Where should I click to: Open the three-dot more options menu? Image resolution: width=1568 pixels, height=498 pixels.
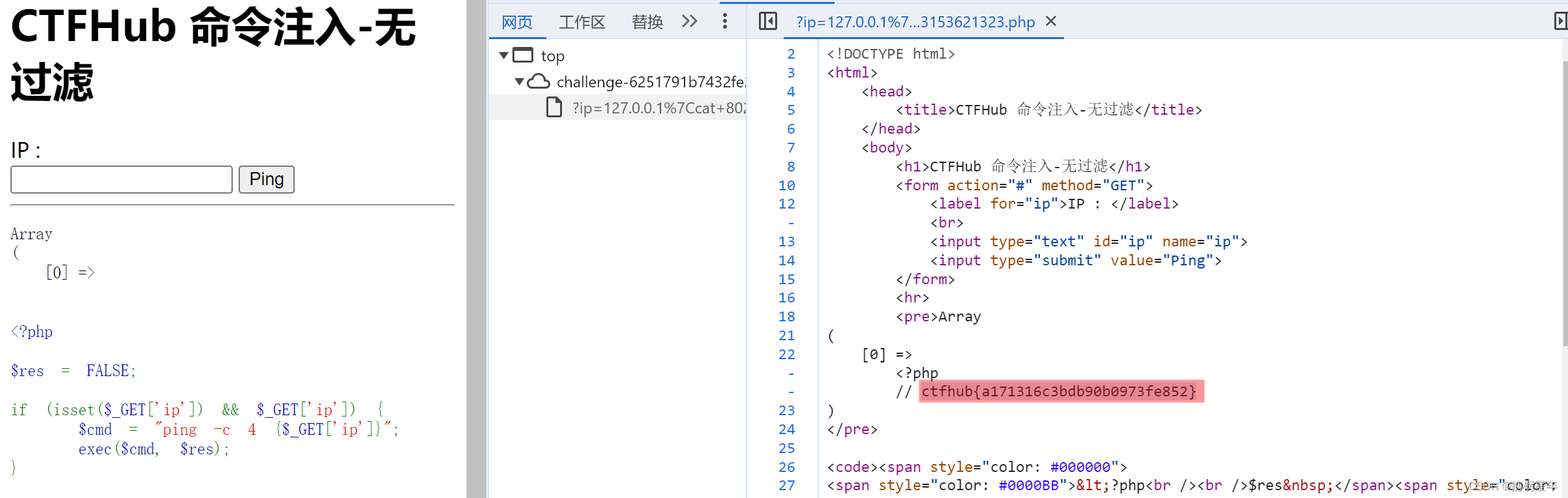(724, 22)
